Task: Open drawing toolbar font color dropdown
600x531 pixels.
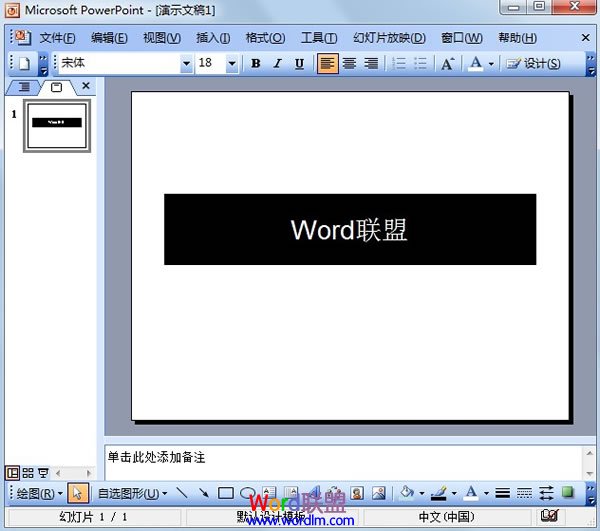Action: (487, 493)
